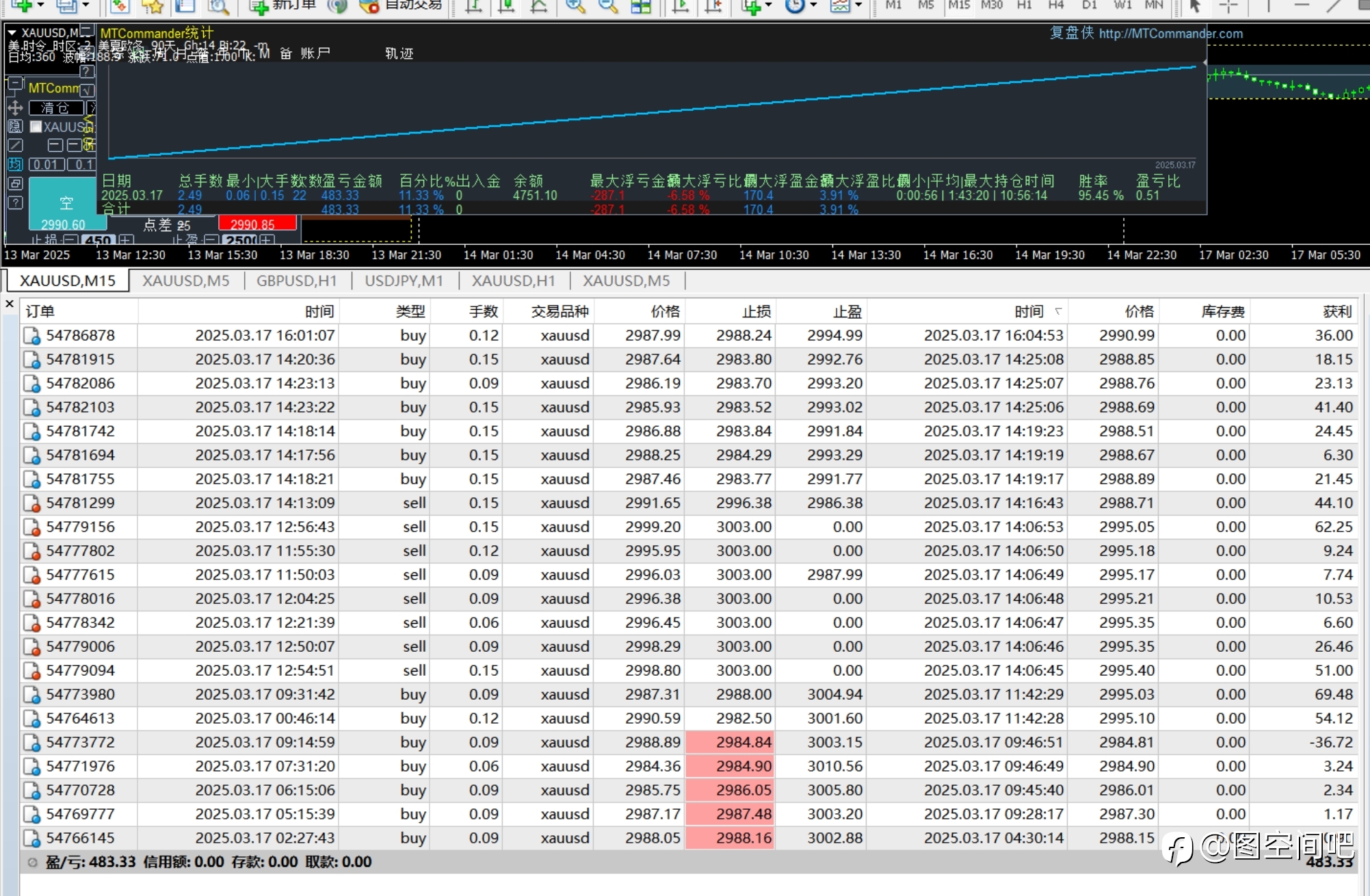Close the terminal panel with X
Screen dimensions: 1370x896
point(10,304)
